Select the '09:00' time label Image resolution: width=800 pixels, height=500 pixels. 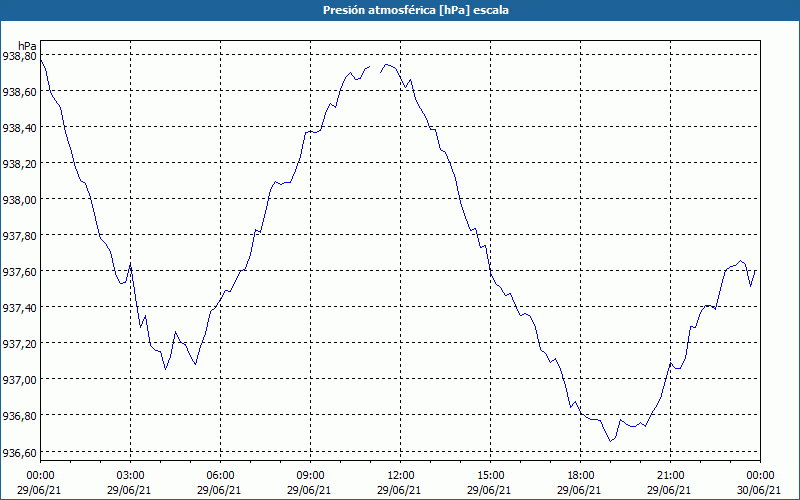tap(310, 476)
